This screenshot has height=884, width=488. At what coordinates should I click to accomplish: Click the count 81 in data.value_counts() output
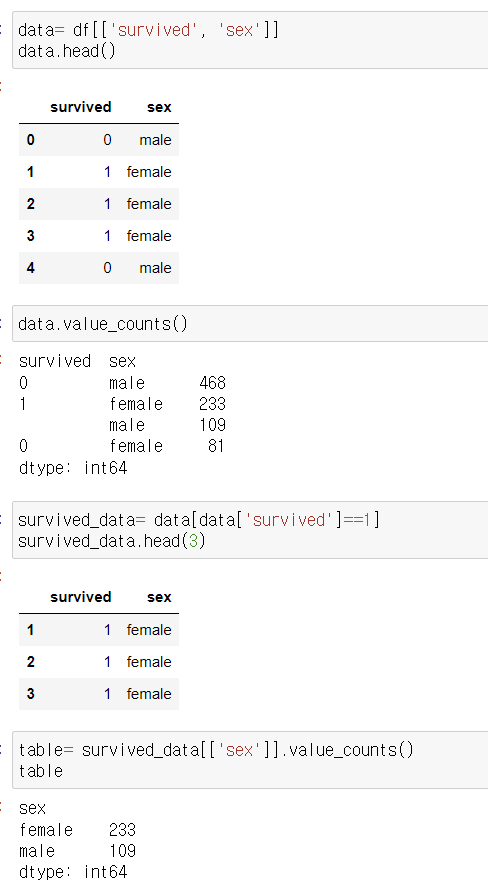tap(216, 446)
